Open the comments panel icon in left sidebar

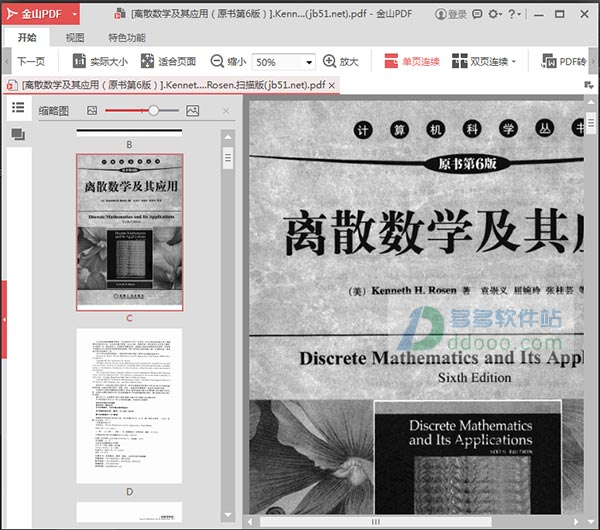pos(18,134)
